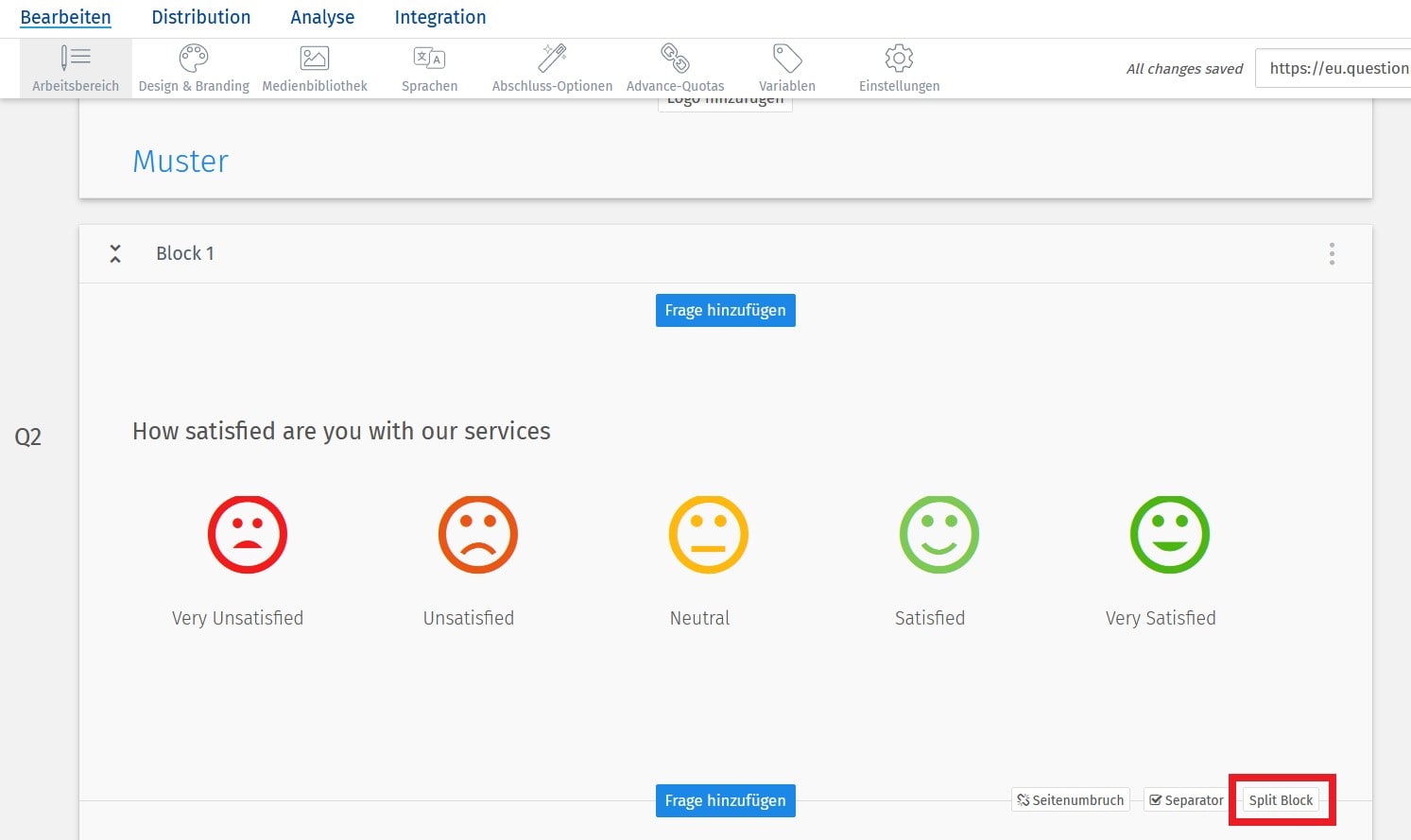Open the Sprachen language options
Screen dimensions: 1411x840
(x=429, y=67)
